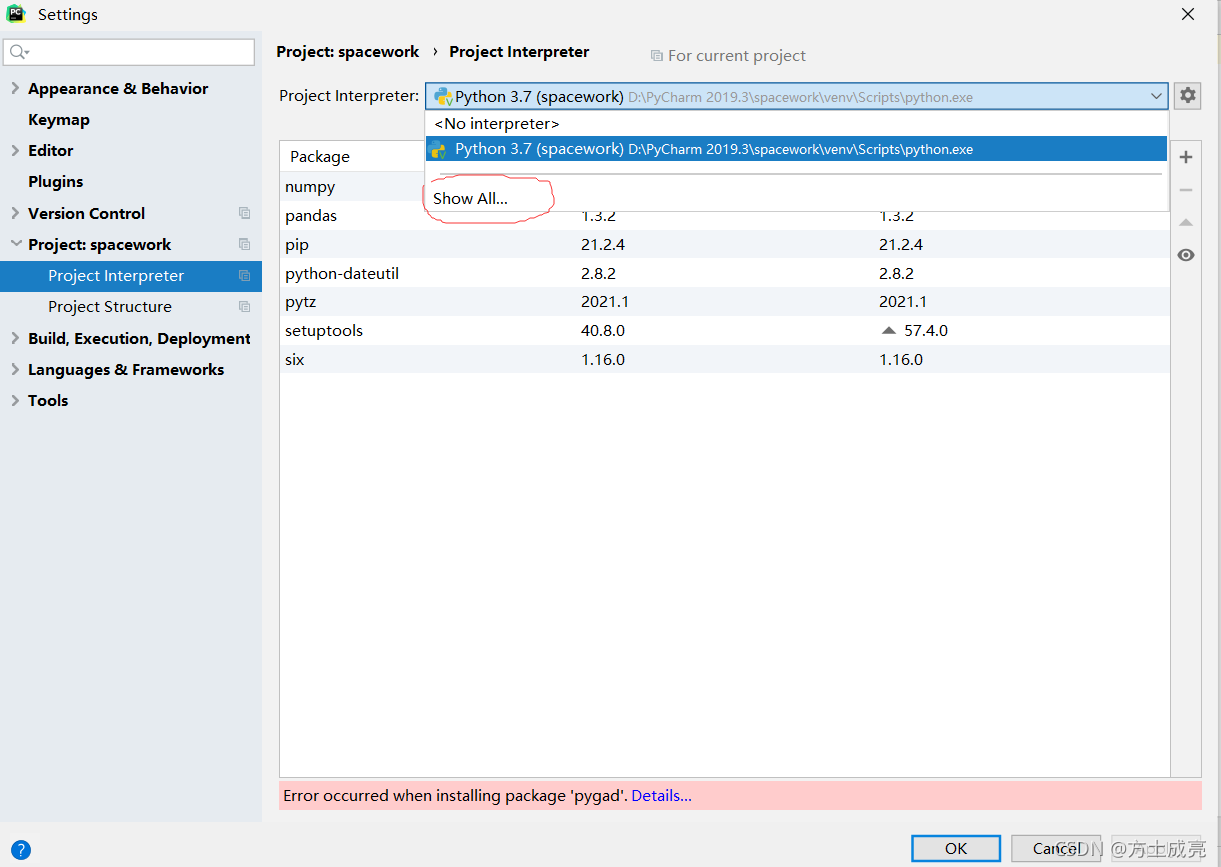The width and height of the screenshot is (1221, 867).
Task: Click the copy icon beside Version Control
Action: coord(244,213)
